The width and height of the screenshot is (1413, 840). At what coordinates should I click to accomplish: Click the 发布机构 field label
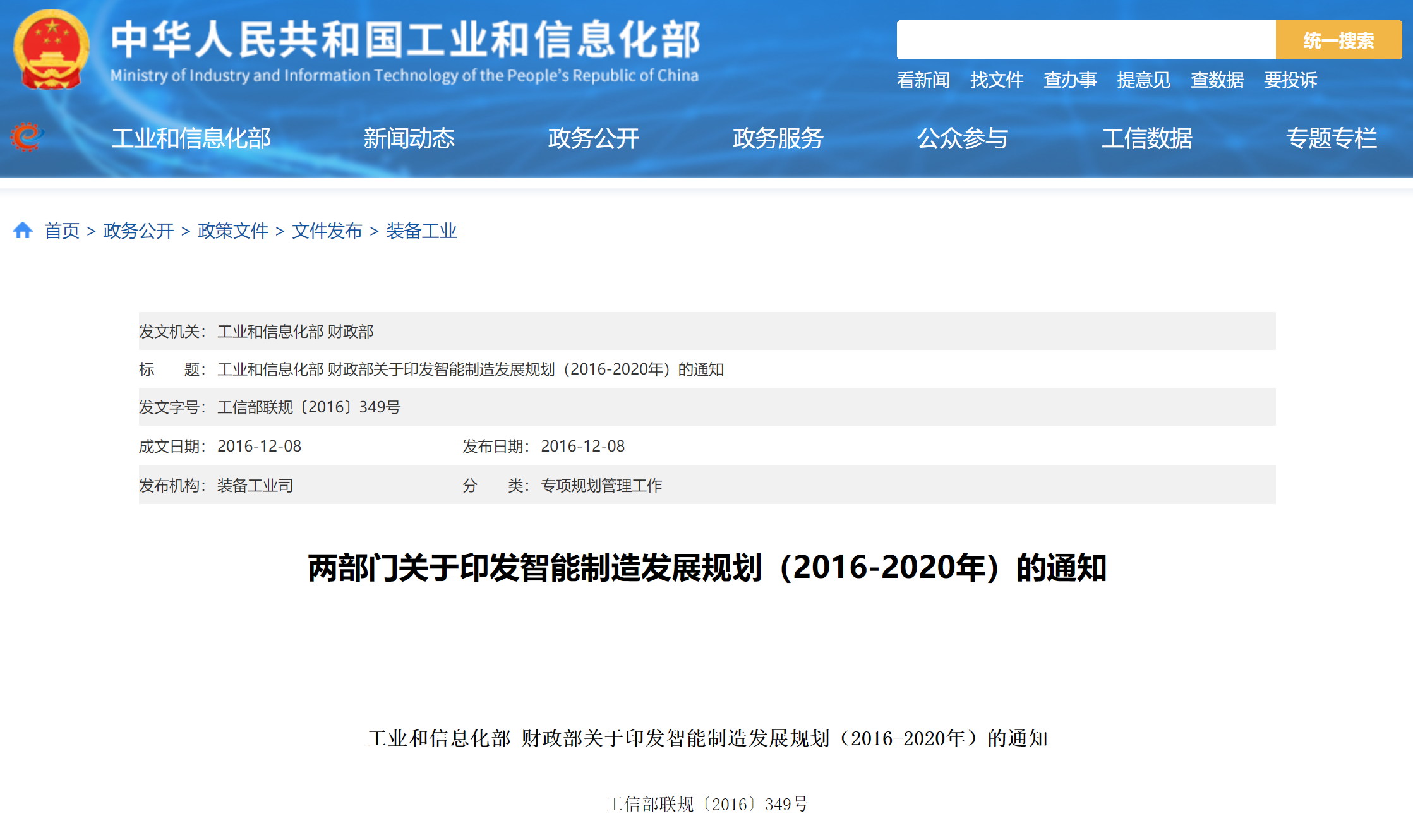click(x=172, y=485)
